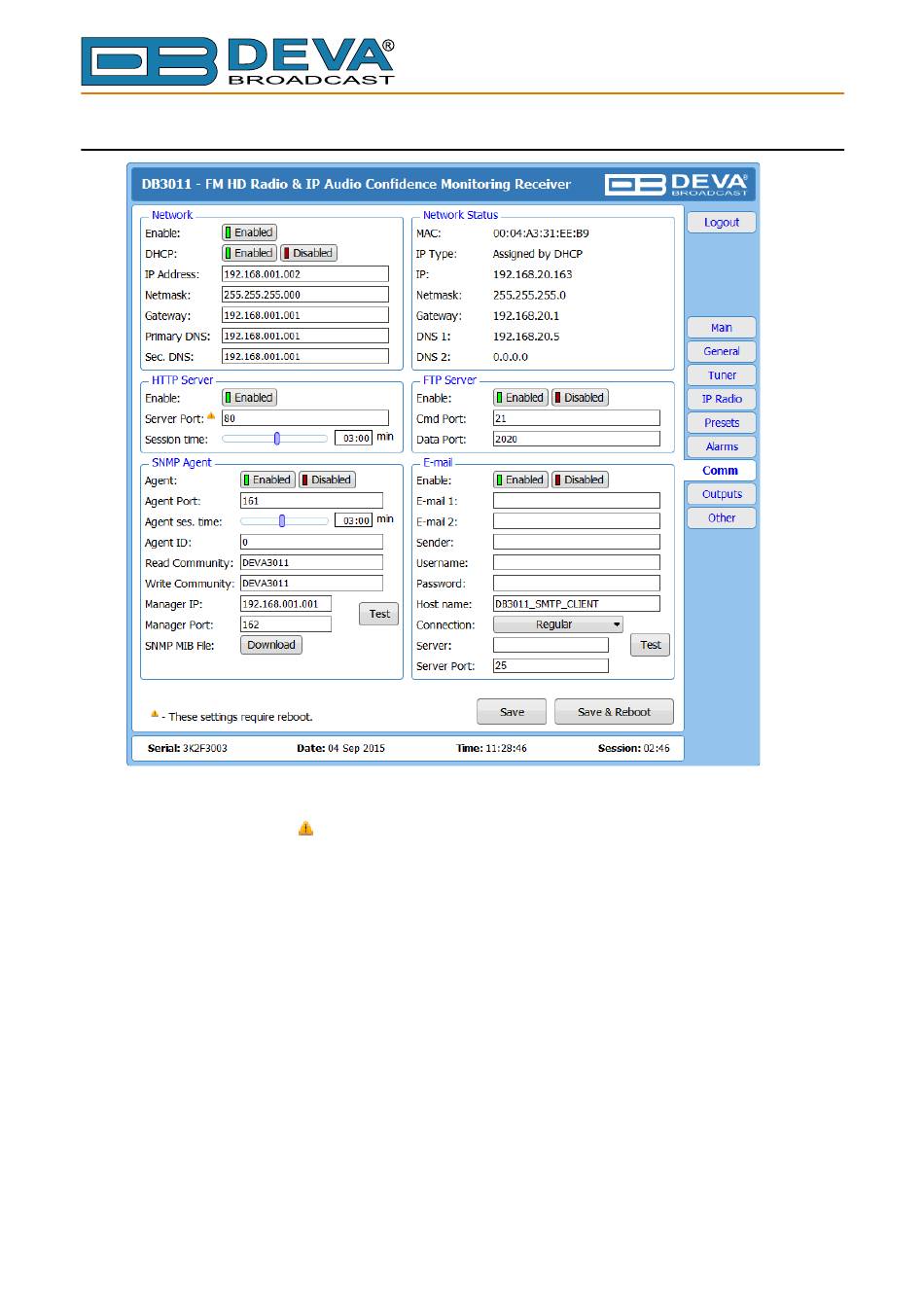Set DHCP to Enabled
Viewport: 924px width, 1316px height.
click(x=249, y=253)
